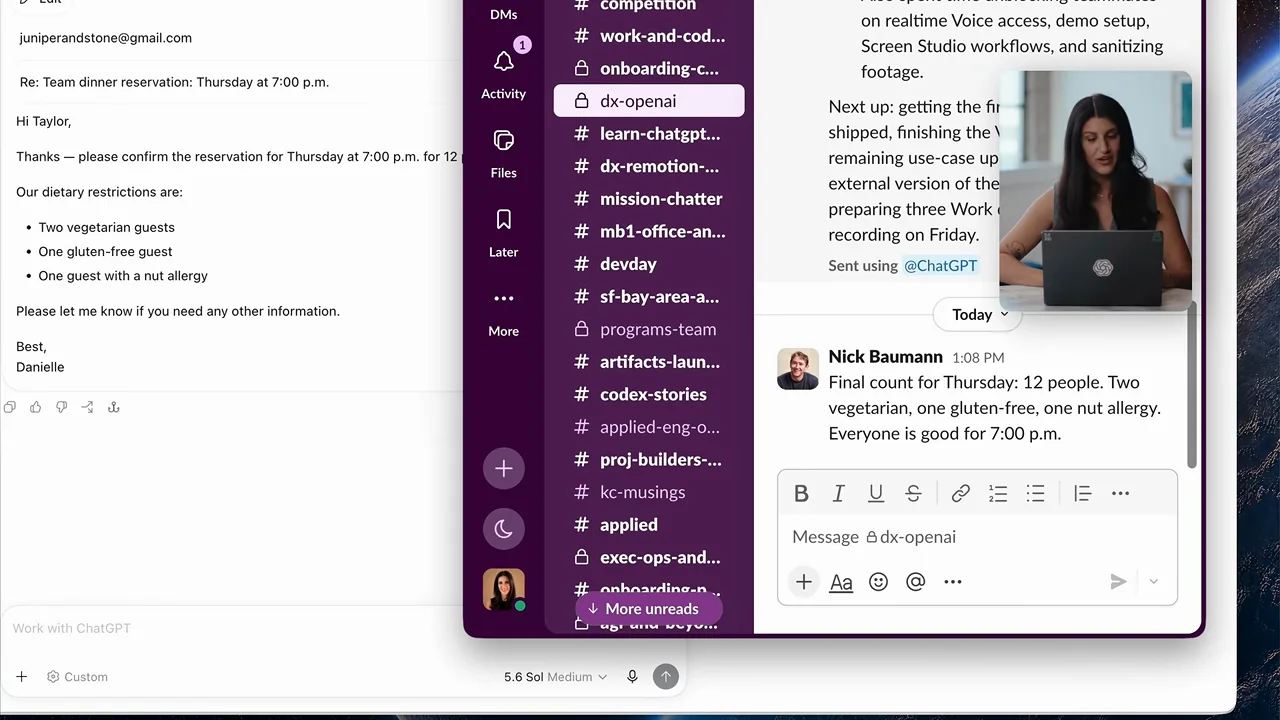The width and height of the screenshot is (1280, 720).
Task: Open the dx-remotion-... channel
Action: (649, 166)
